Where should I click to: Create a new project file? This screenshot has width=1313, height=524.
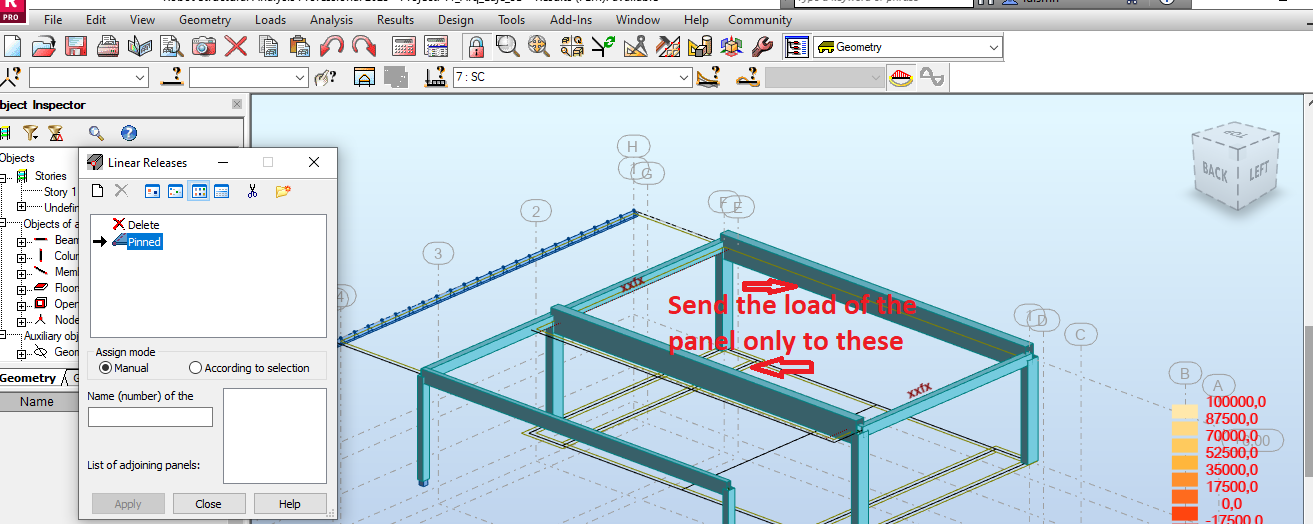[12, 46]
